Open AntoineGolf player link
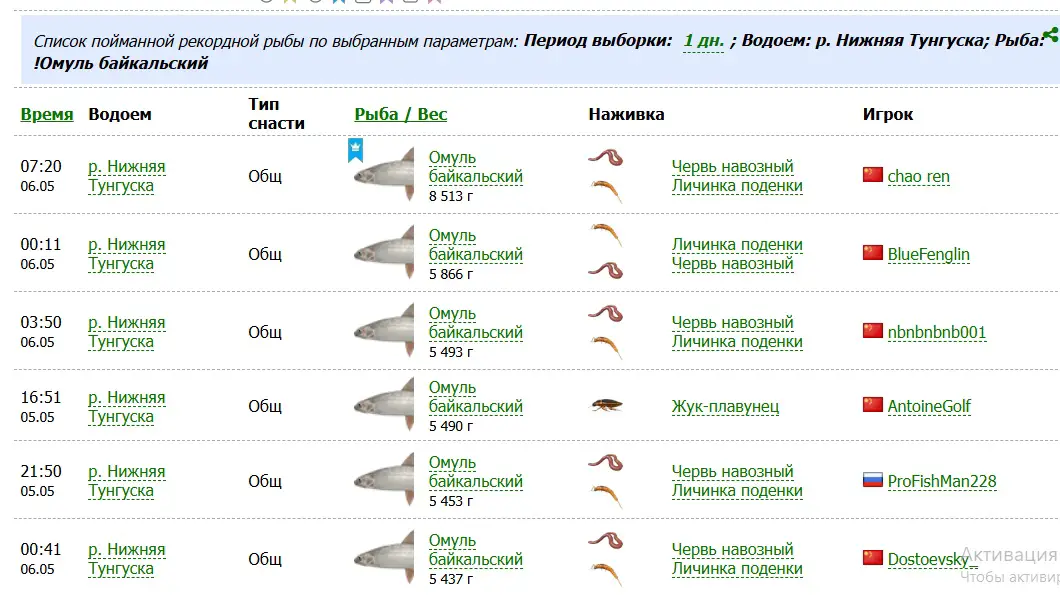1060x595 pixels. 929,406
